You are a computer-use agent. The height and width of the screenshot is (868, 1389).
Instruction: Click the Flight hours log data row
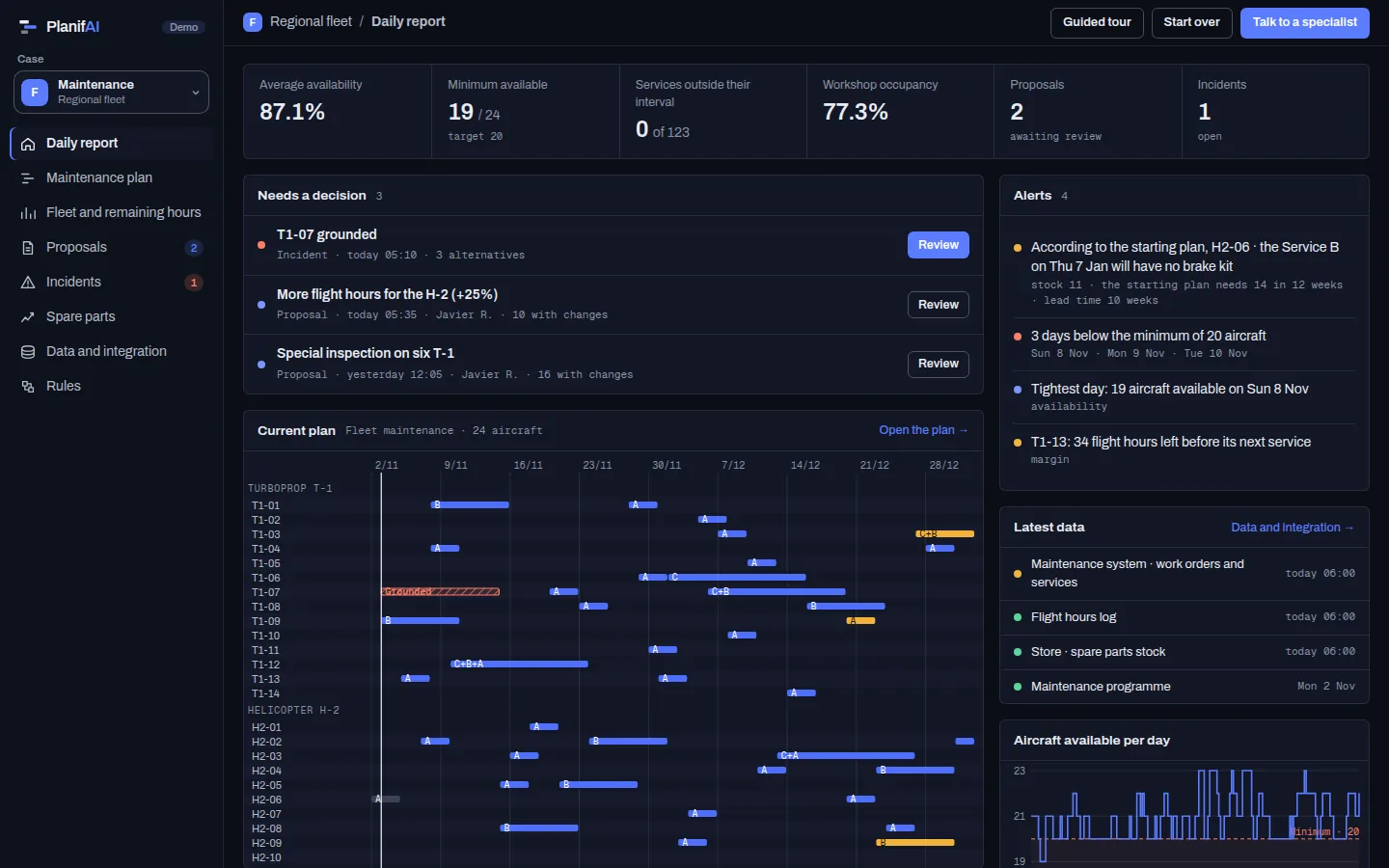(x=1184, y=617)
